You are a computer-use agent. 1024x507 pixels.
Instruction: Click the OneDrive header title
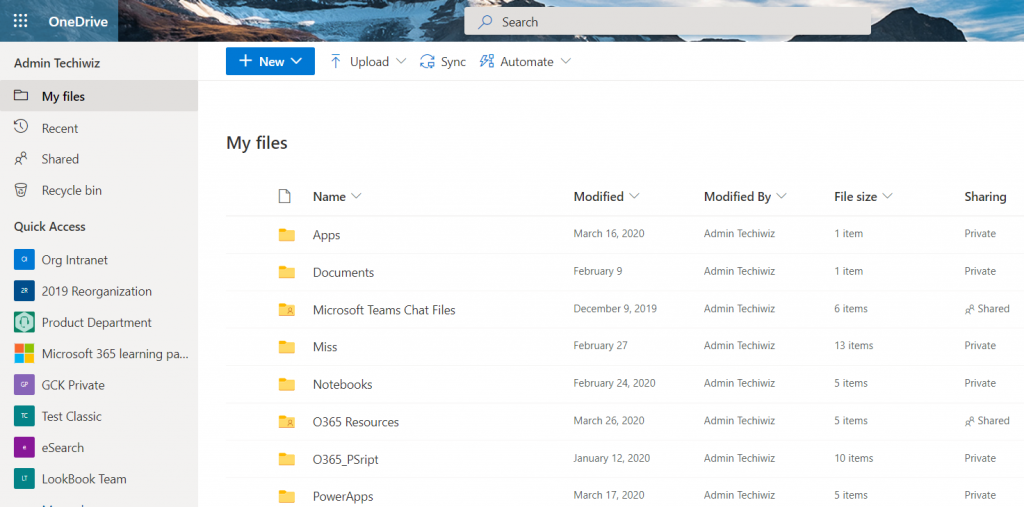pyautogui.click(x=78, y=22)
